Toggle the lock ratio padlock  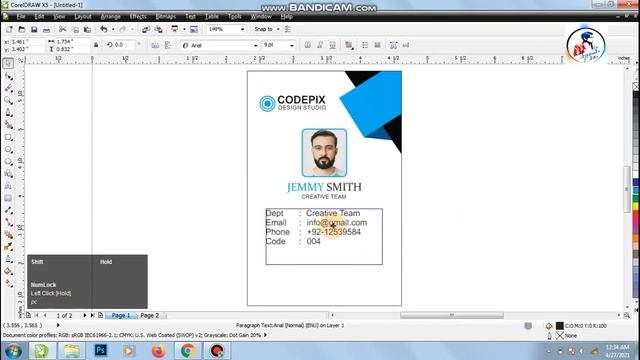pos(96,45)
